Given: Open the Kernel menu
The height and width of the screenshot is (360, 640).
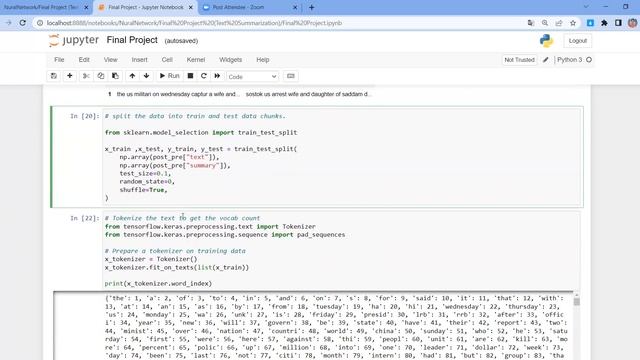Looking at the screenshot, I should point(196,60).
